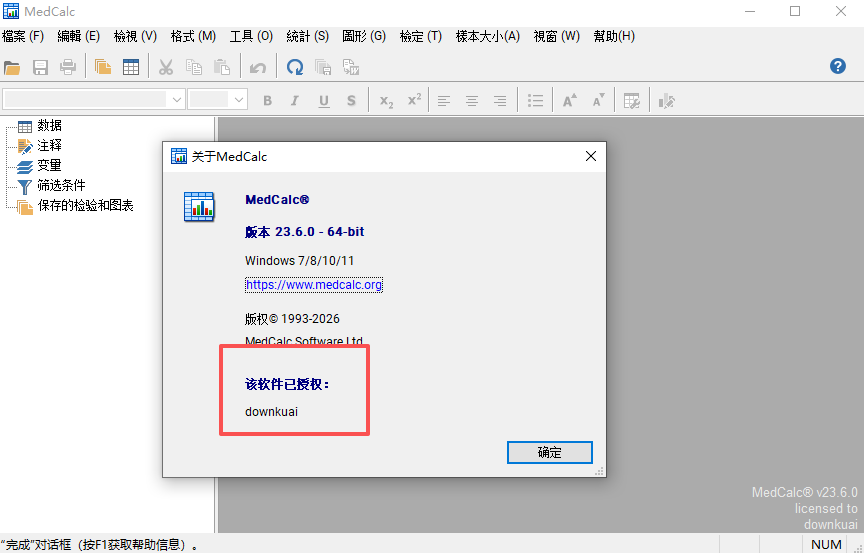Select 数据 in the tree panel
The height and width of the screenshot is (553, 864).
point(49,126)
